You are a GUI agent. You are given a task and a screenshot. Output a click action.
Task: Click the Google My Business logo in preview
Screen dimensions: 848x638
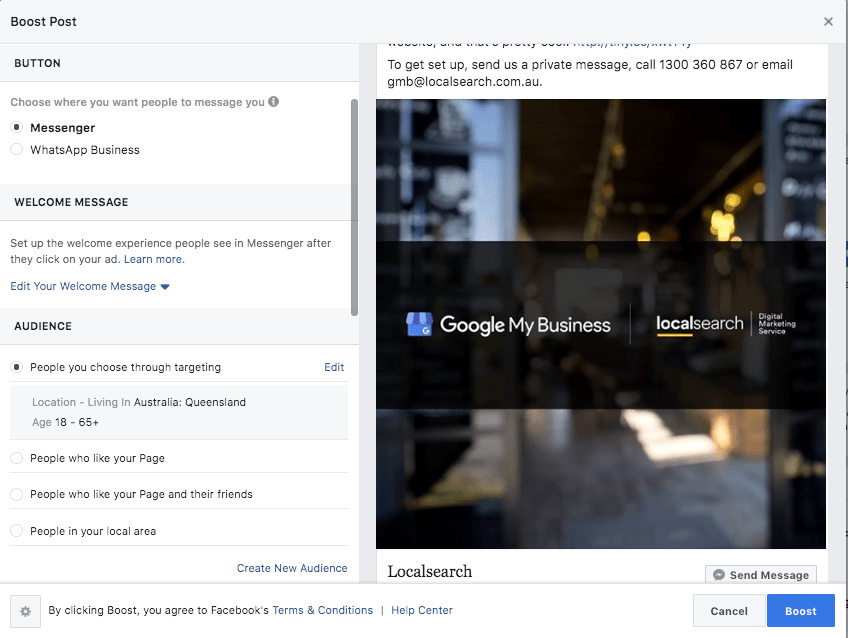click(x=508, y=324)
